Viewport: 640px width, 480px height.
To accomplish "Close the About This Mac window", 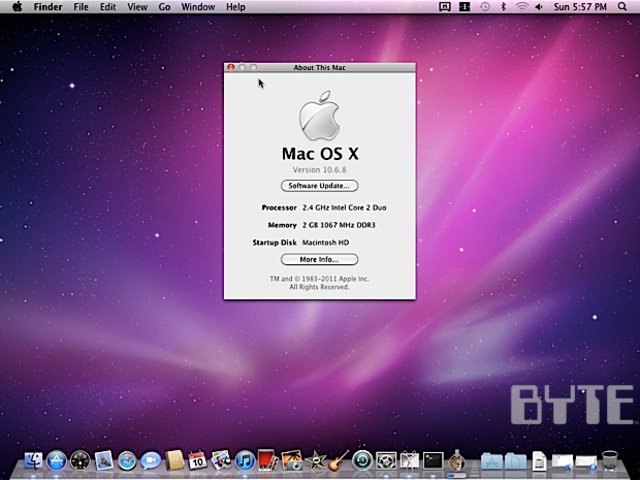I will tap(231, 67).
